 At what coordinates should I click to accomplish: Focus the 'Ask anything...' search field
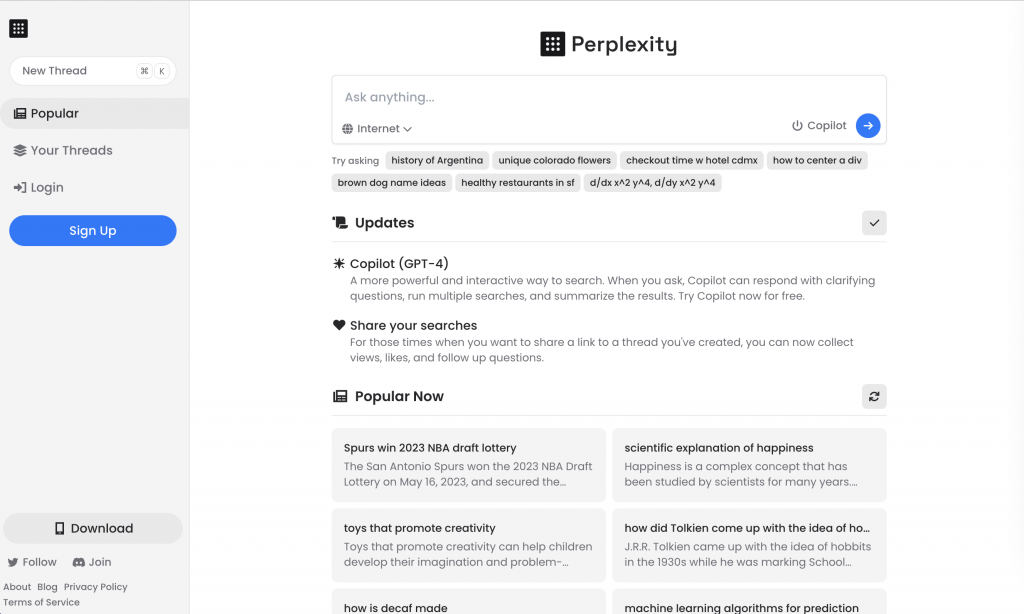click(x=600, y=98)
